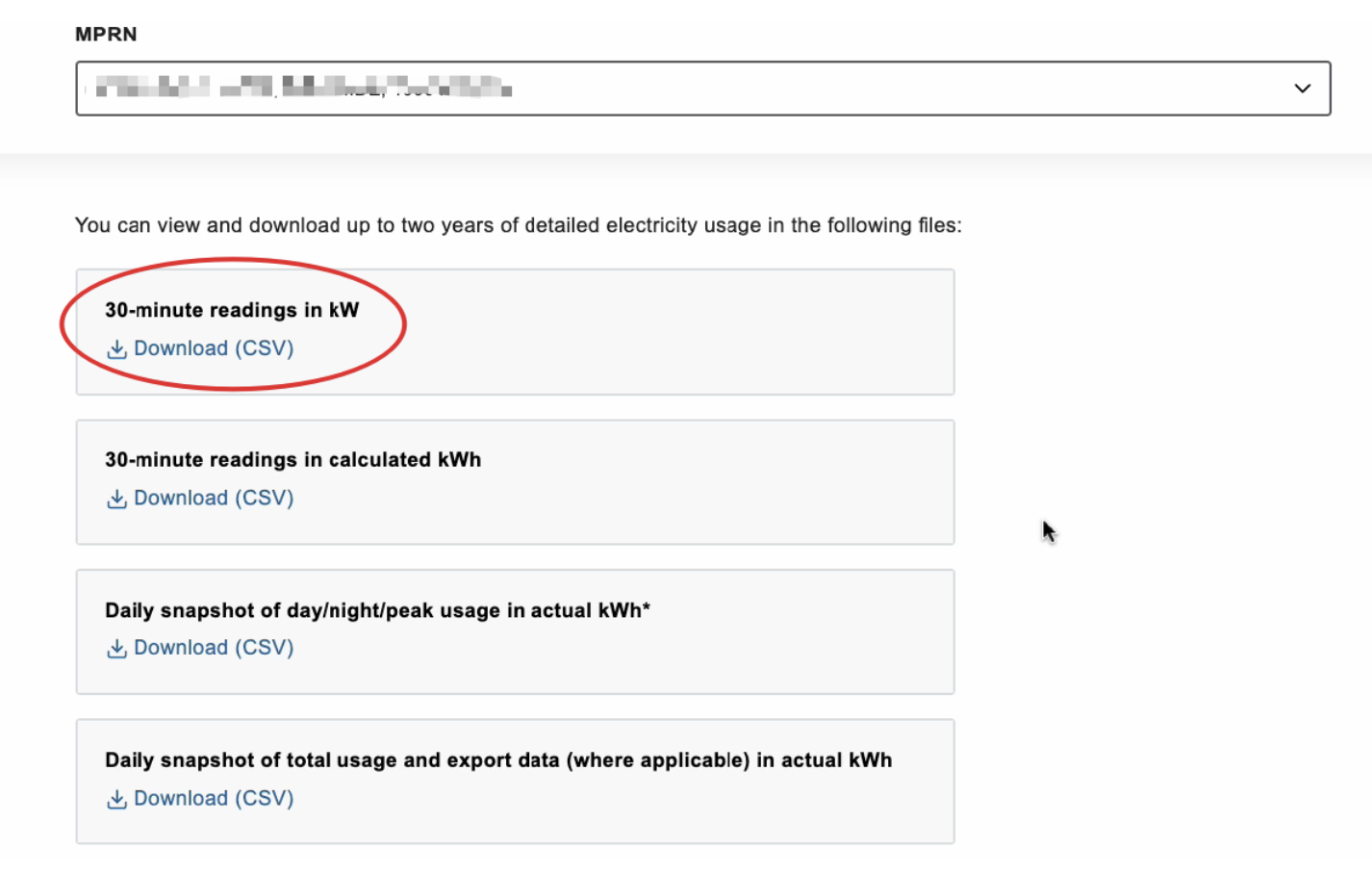Click the MPRN field label
Screen dimensions: 1372x874
pos(106,35)
